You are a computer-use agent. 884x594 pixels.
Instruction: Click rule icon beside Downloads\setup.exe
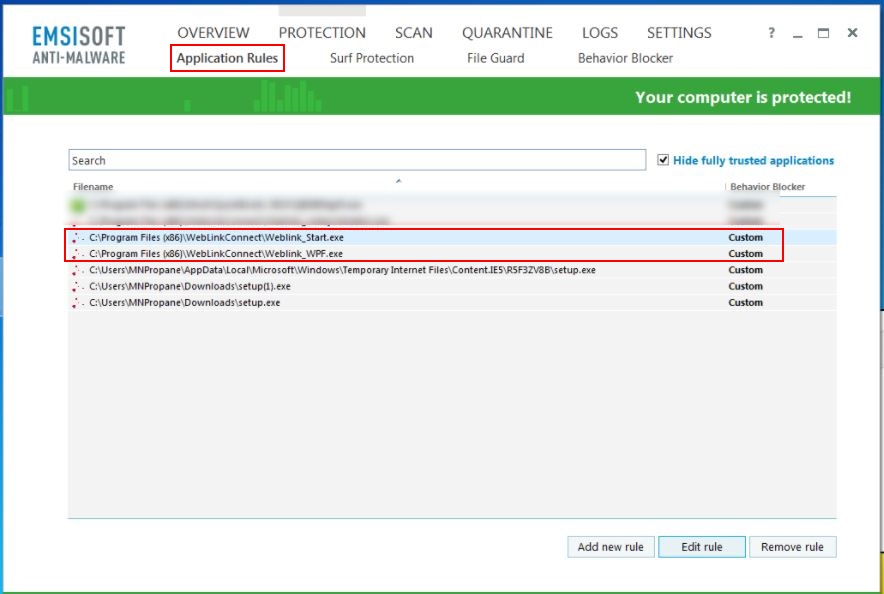[78, 303]
